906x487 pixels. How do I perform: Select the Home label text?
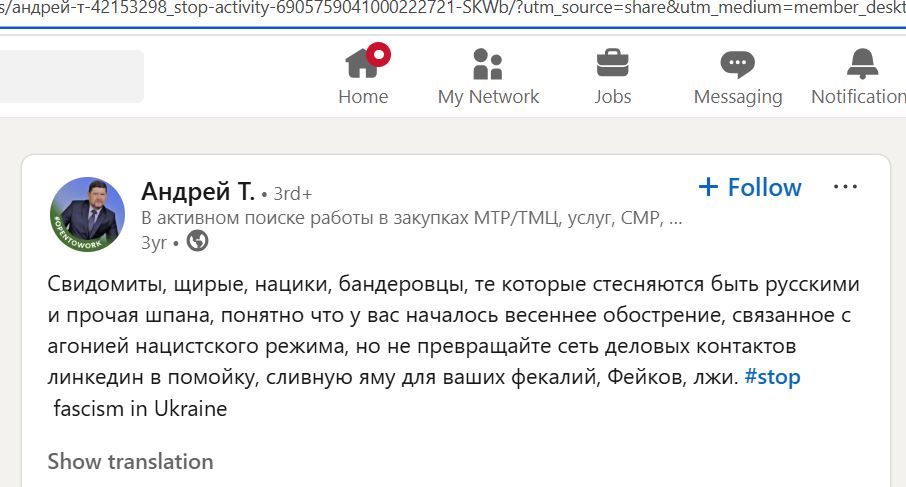pyautogui.click(x=363, y=96)
